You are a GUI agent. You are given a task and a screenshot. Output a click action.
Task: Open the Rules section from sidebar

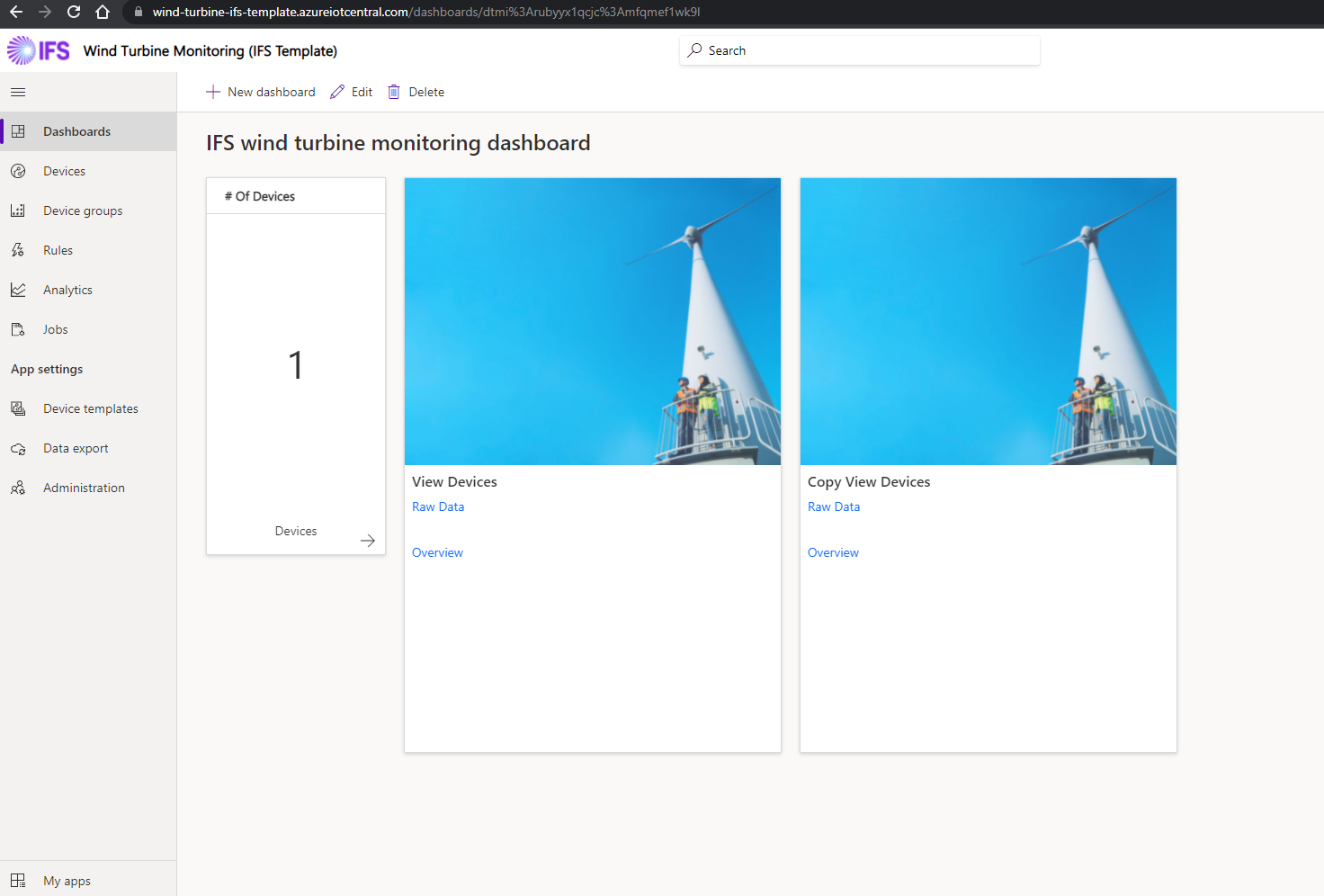18,250
